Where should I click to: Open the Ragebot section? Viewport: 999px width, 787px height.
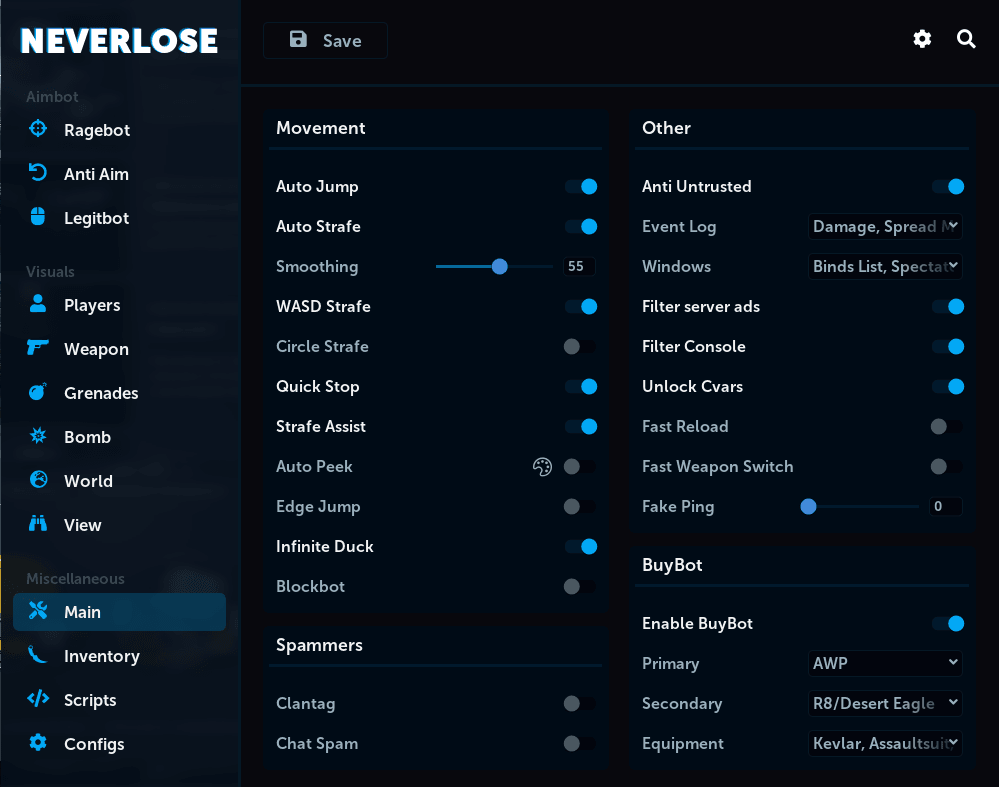[119, 130]
